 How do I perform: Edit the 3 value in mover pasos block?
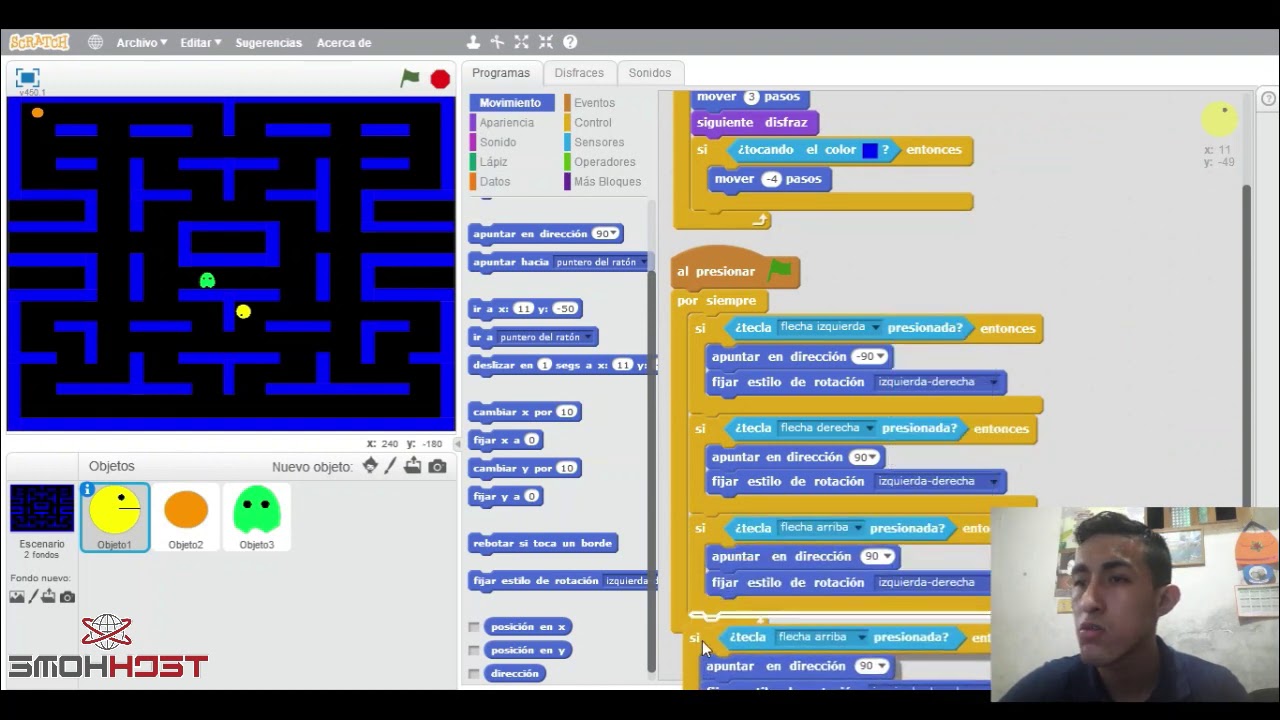752,97
